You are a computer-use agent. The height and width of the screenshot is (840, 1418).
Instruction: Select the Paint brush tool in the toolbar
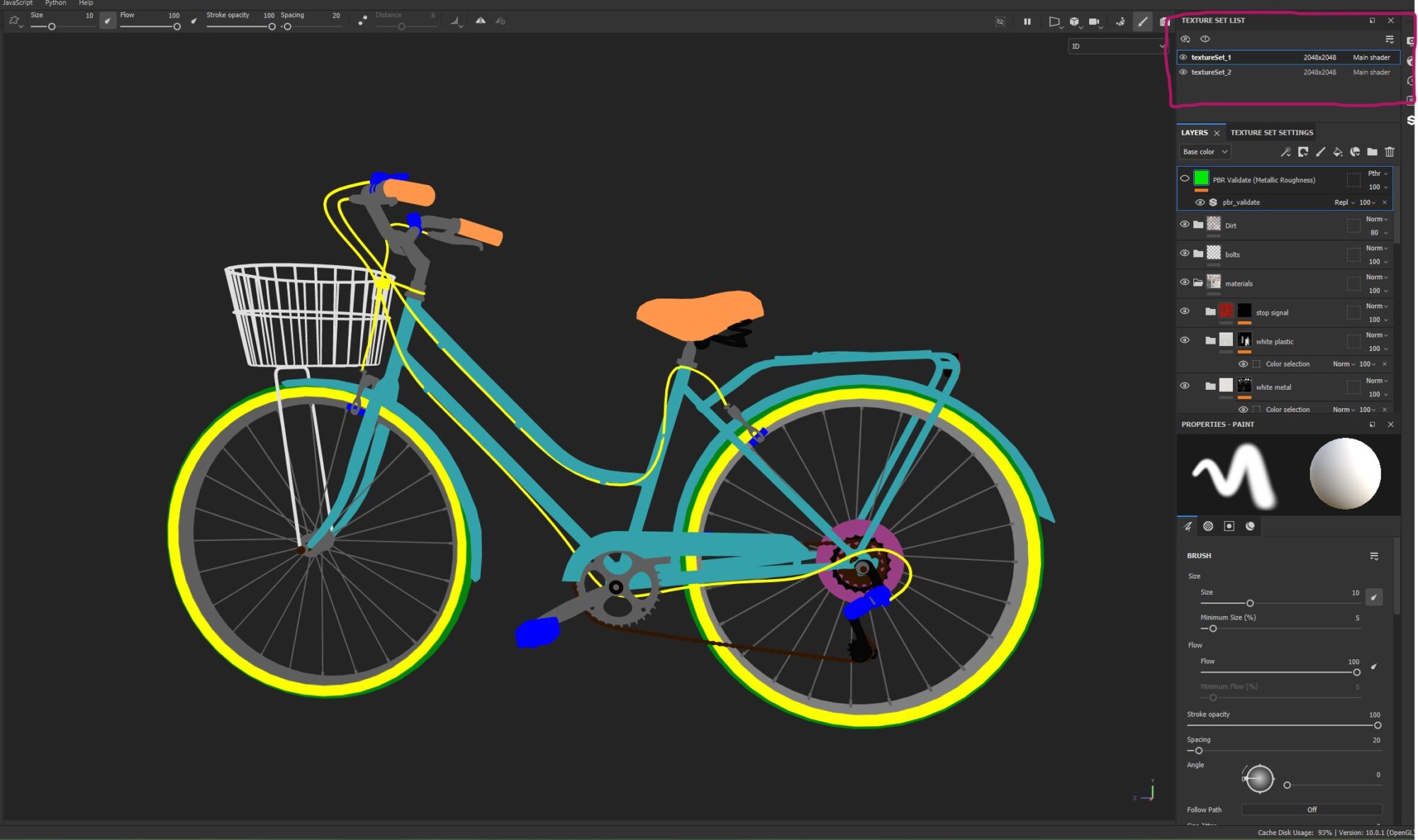1142,22
